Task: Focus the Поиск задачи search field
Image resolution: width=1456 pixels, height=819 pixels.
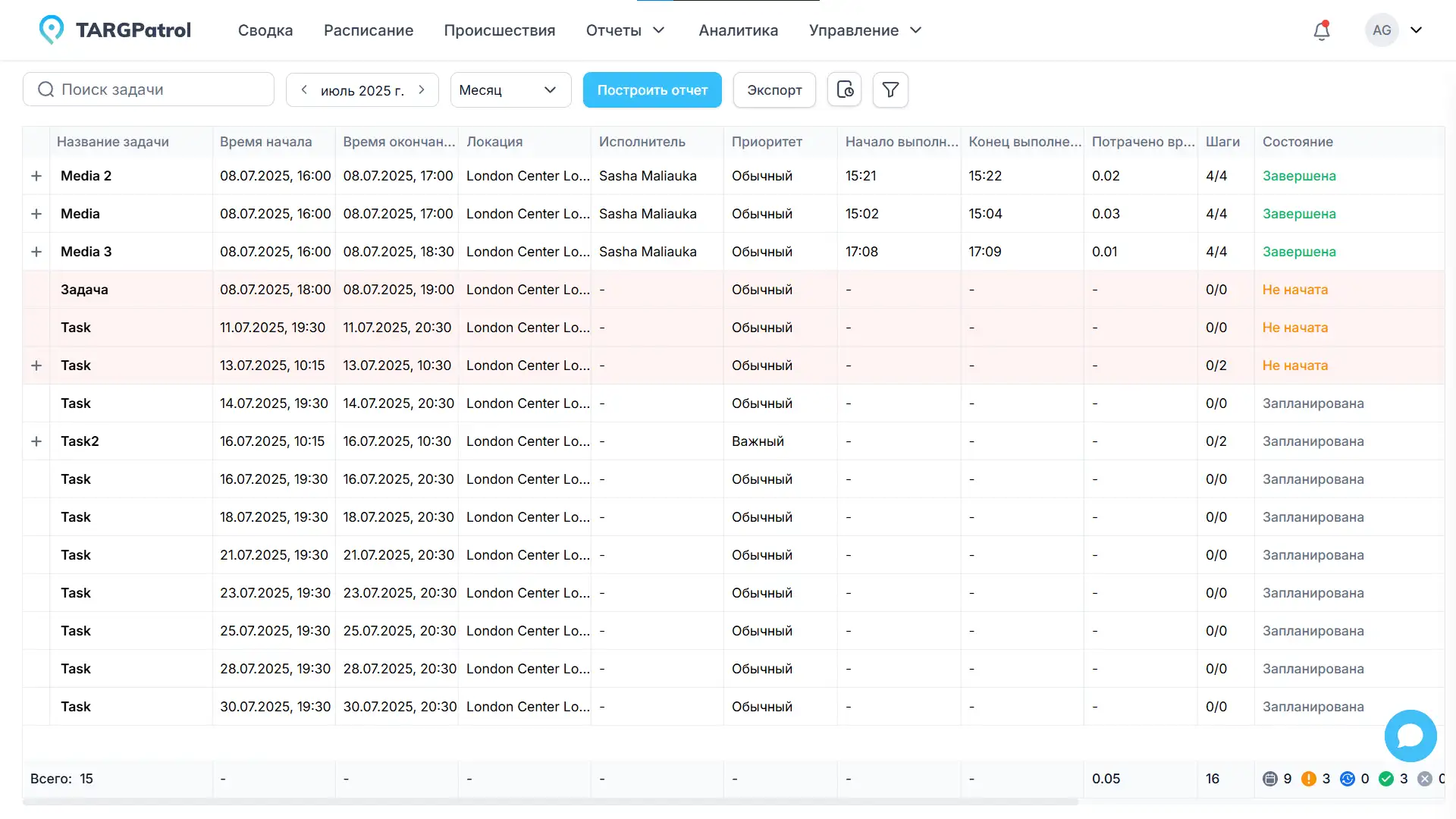Action: click(159, 89)
